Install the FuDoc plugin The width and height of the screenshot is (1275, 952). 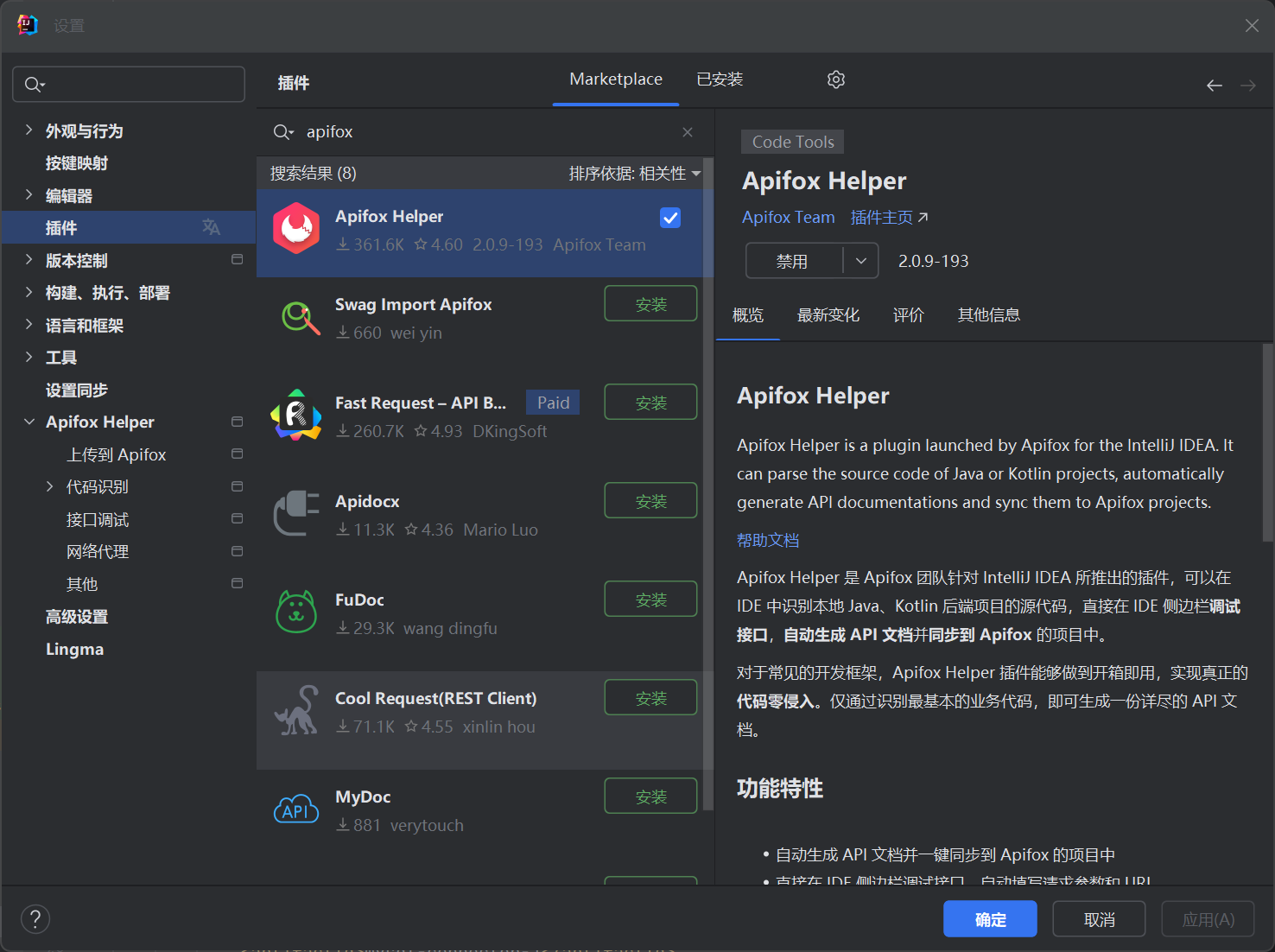[650, 599]
